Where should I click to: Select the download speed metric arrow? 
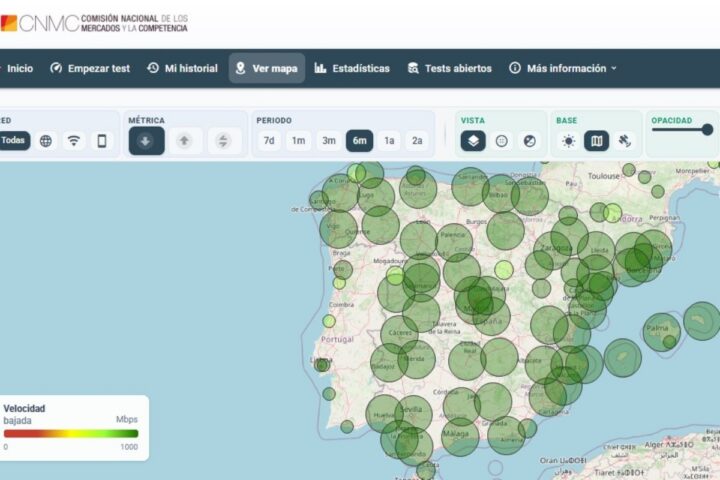146,141
